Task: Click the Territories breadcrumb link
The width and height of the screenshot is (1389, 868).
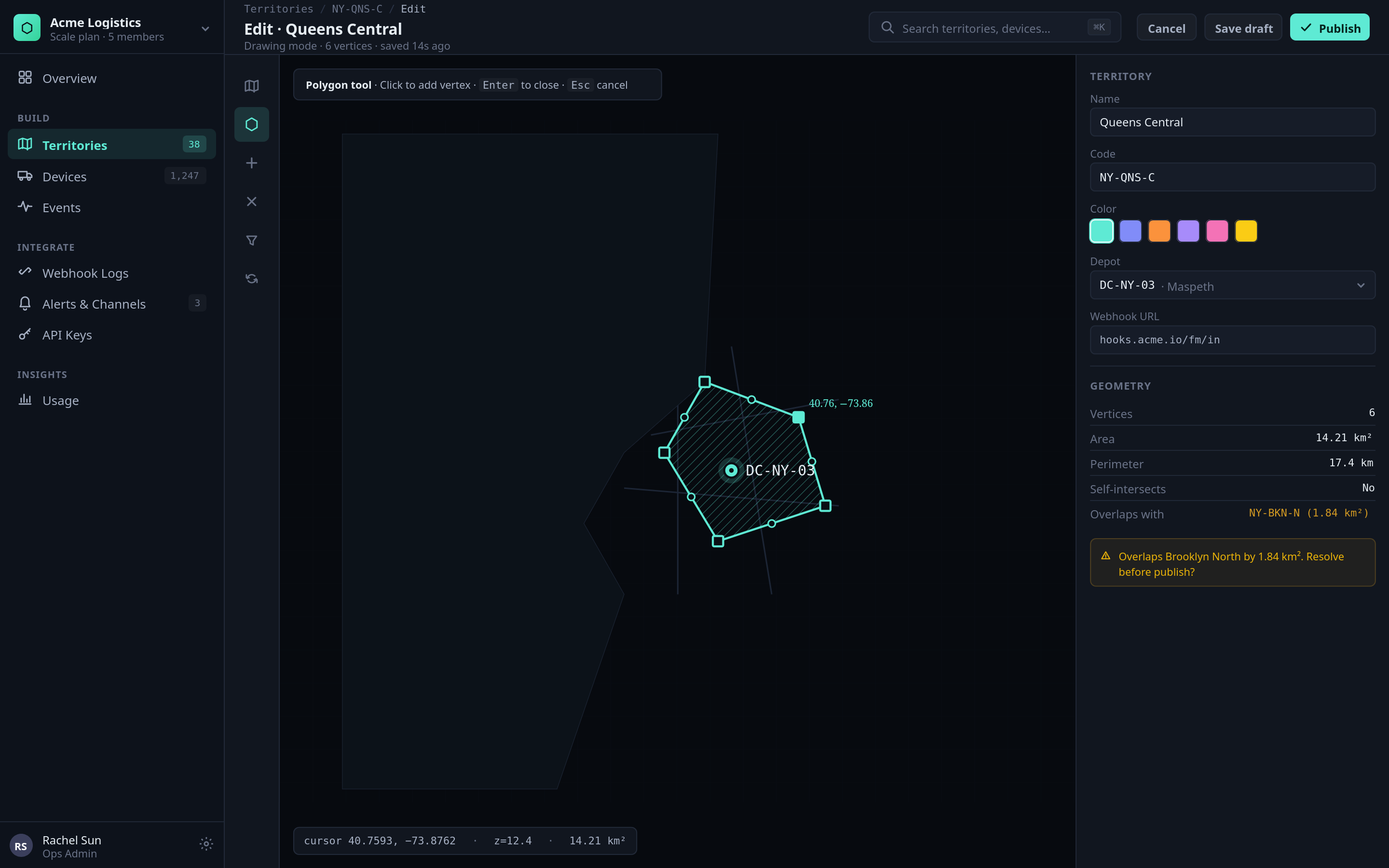Action: (x=278, y=9)
